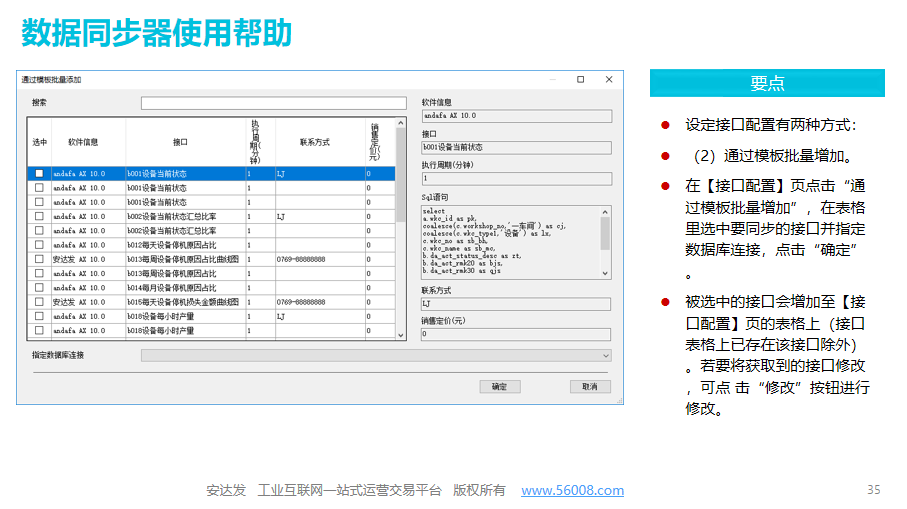Image resolution: width=907 pixels, height=509 pixels.
Task: Close the 通过模板批量添加 dialog
Action: click(608, 79)
